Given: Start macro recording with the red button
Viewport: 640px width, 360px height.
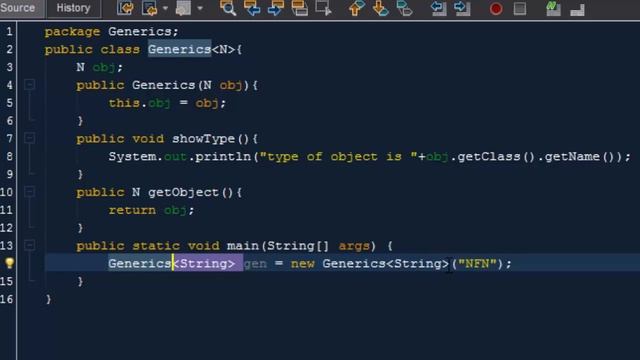Looking at the screenshot, I should pos(496,9).
